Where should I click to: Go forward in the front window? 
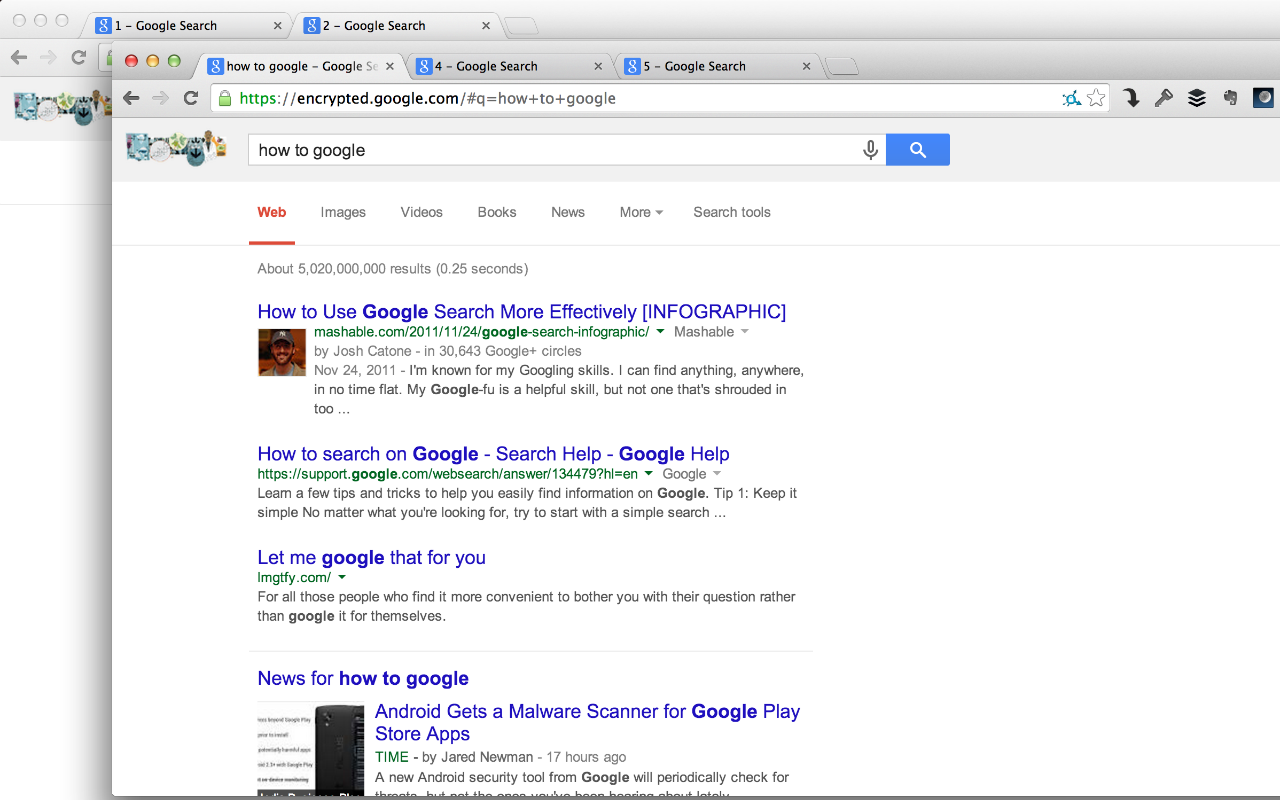click(x=161, y=98)
